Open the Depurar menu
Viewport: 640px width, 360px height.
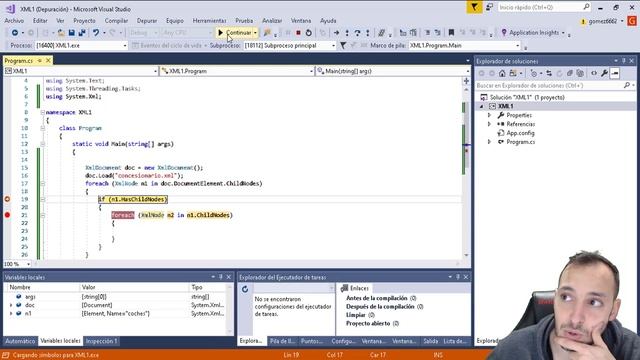click(x=147, y=20)
